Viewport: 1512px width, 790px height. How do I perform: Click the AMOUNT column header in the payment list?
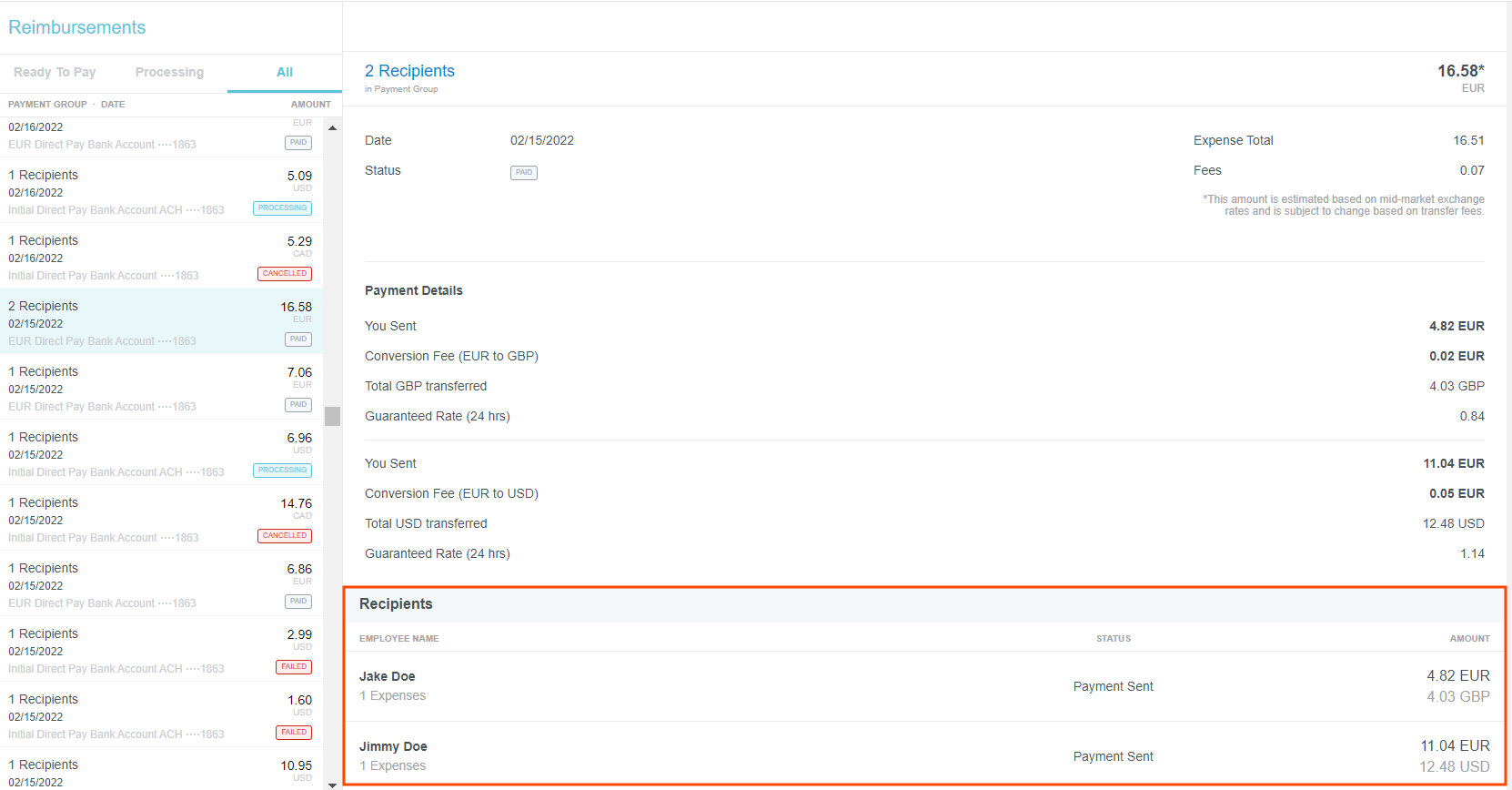click(x=310, y=105)
